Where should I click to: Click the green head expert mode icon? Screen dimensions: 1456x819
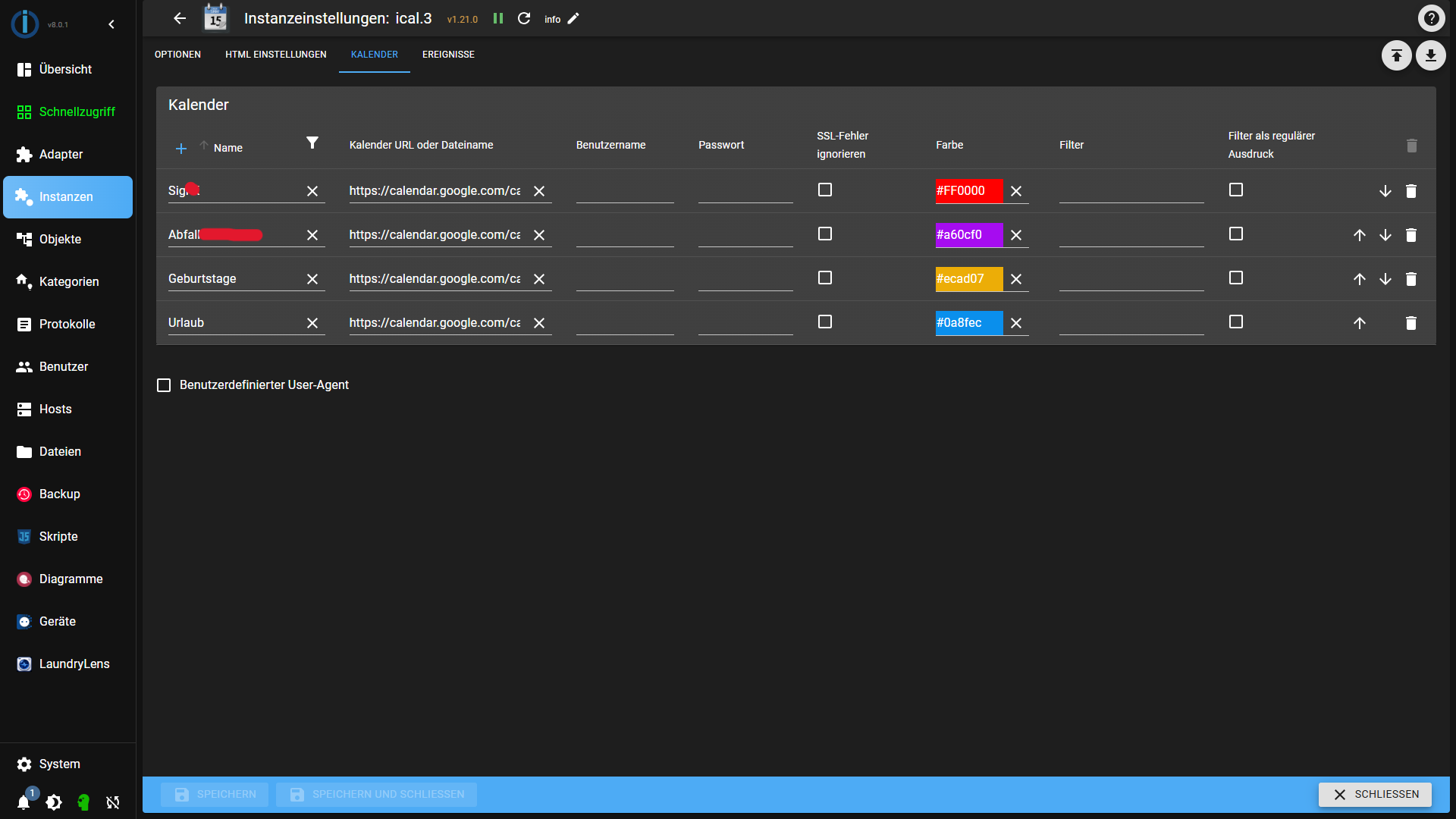click(83, 802)
